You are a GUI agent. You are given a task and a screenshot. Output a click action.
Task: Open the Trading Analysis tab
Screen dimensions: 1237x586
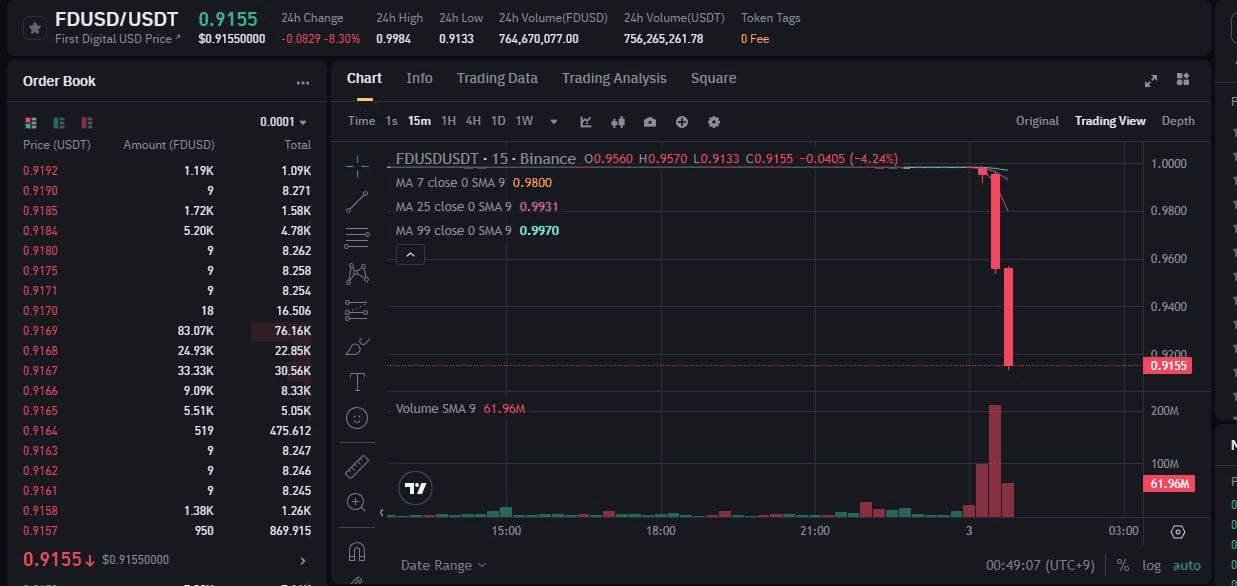614,78
